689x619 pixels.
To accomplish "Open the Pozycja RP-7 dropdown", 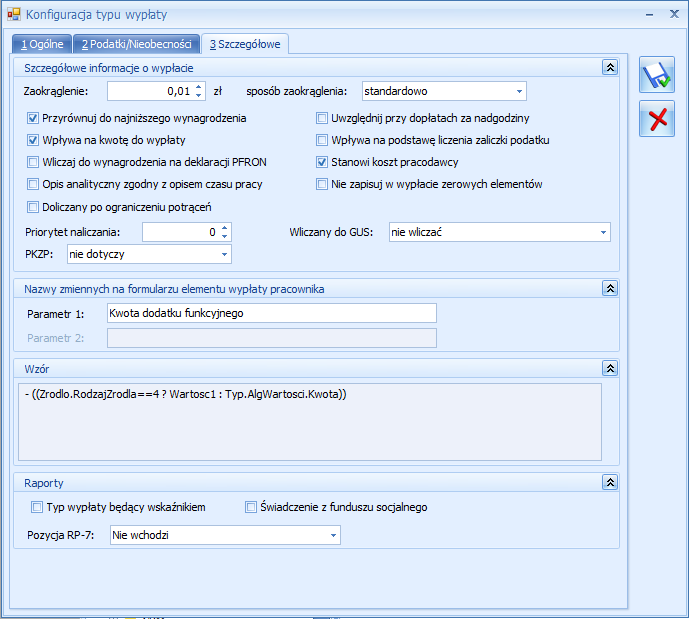I will 333,535.
